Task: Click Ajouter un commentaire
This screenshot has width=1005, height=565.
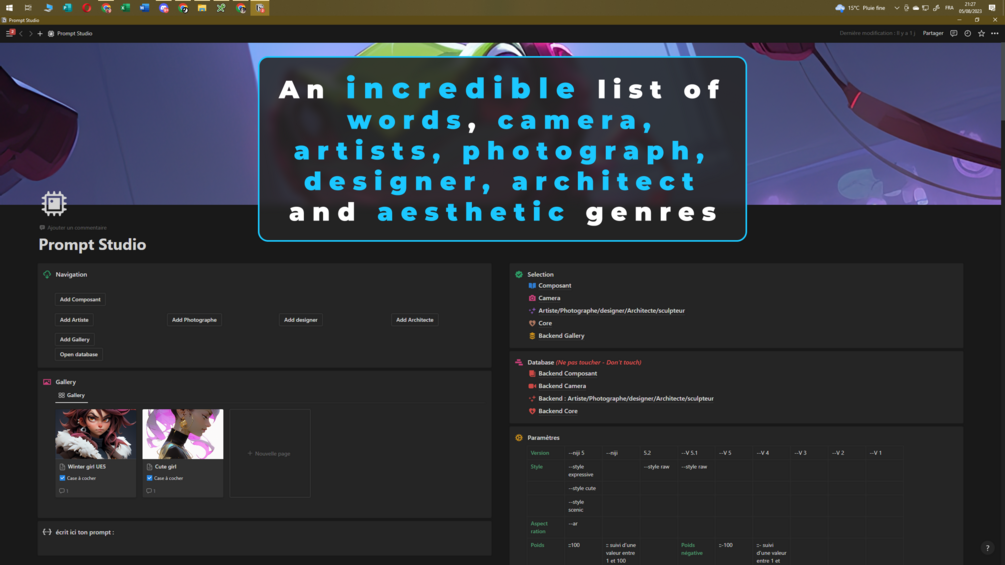Action: [x=73, y=227]
